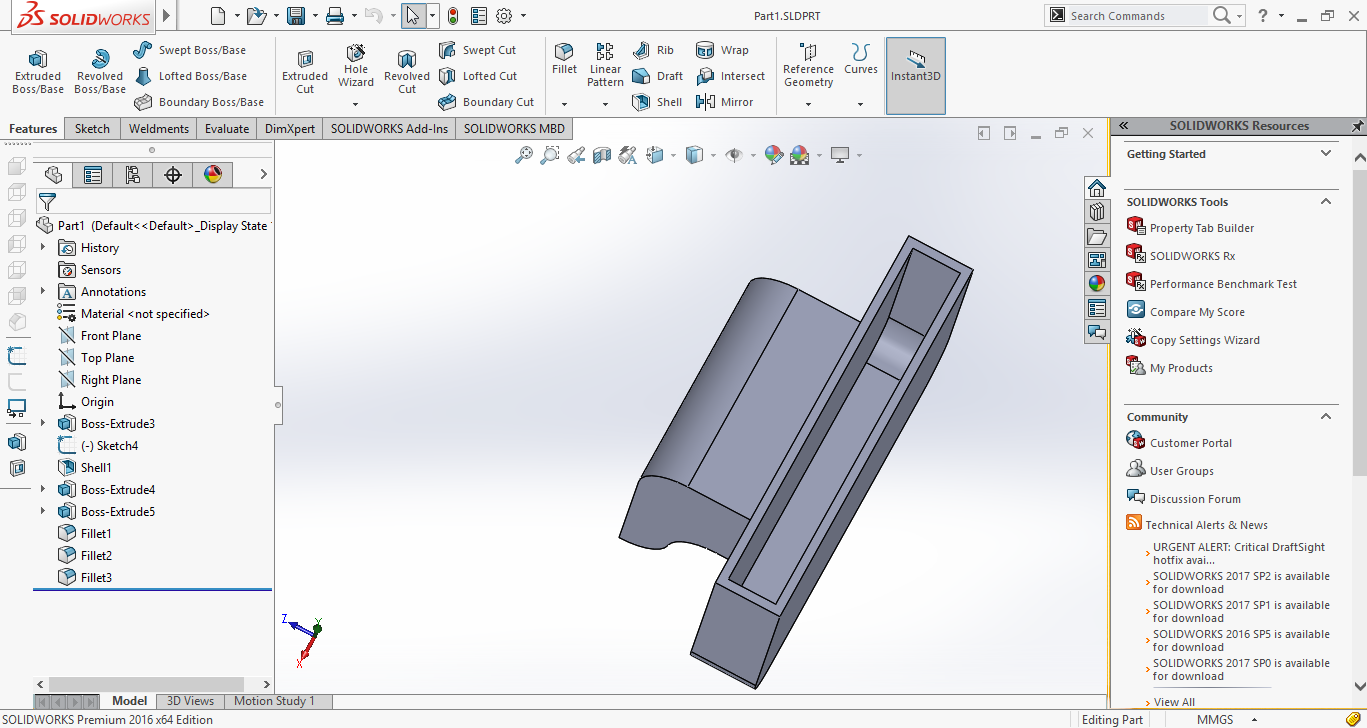Open the 3D Views bottom tab
1367x728 pixels.
190,701
